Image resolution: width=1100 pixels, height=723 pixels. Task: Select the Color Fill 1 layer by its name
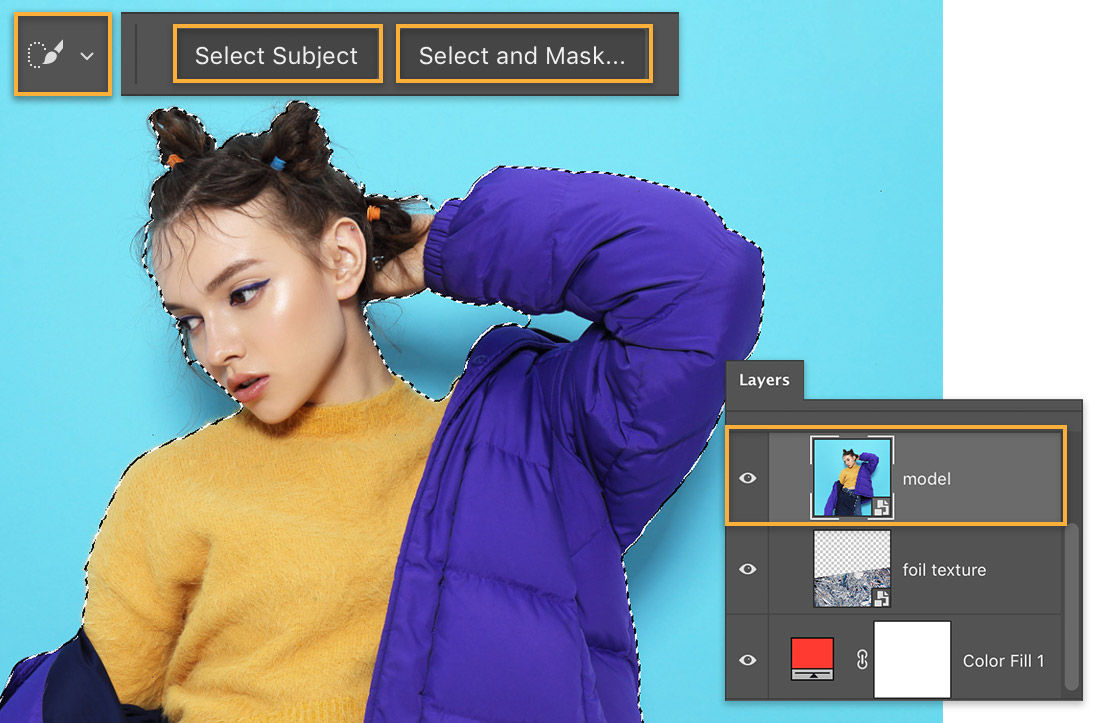[1005, 660]
